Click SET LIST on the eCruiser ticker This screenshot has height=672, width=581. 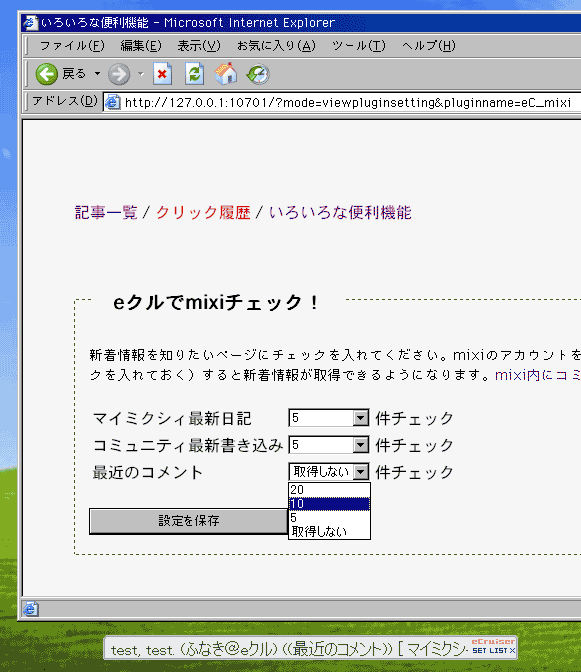[490, 651]
